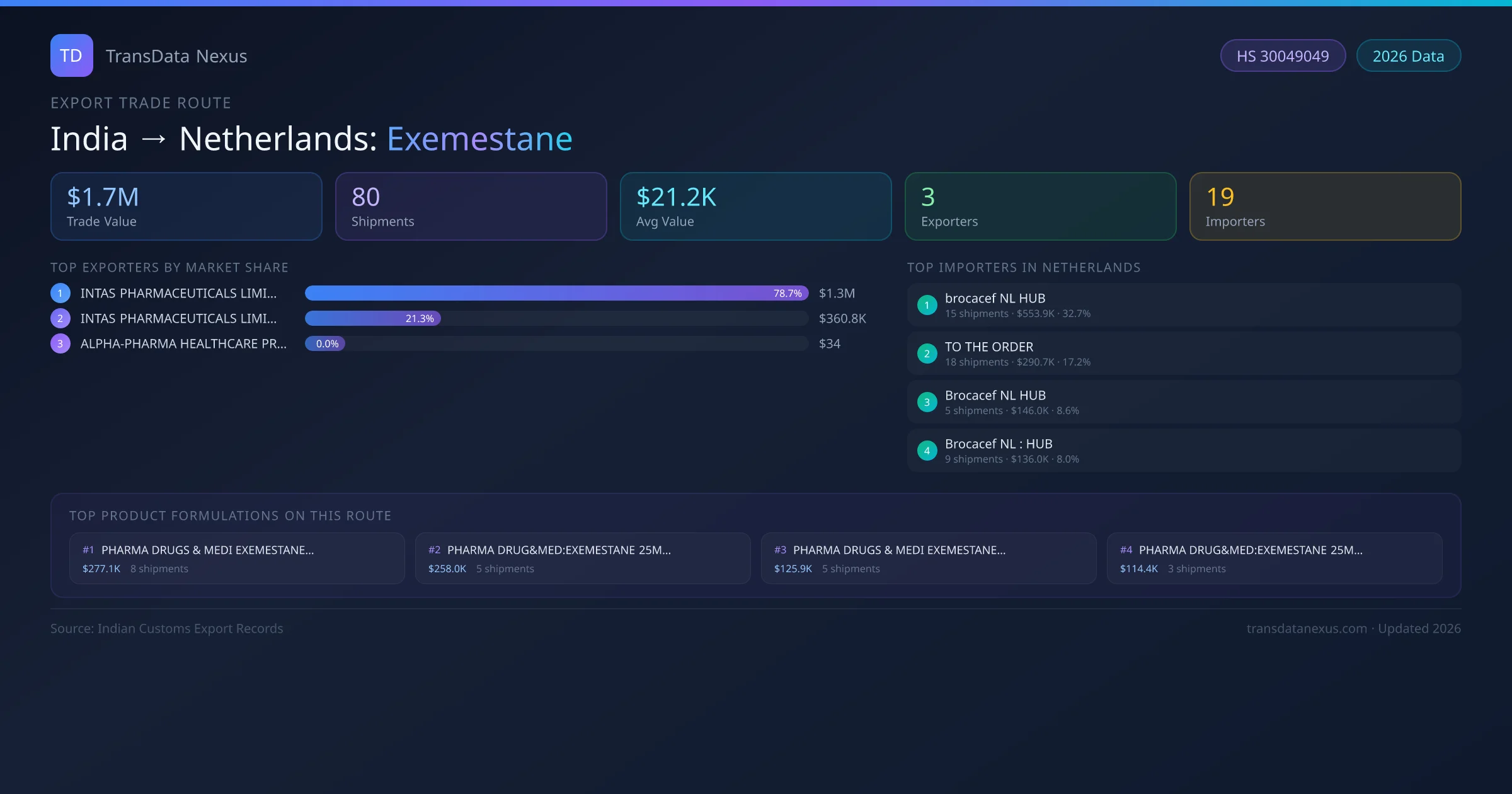
Task: Click the 21.3% market share bar
Action: click(373, 318)
